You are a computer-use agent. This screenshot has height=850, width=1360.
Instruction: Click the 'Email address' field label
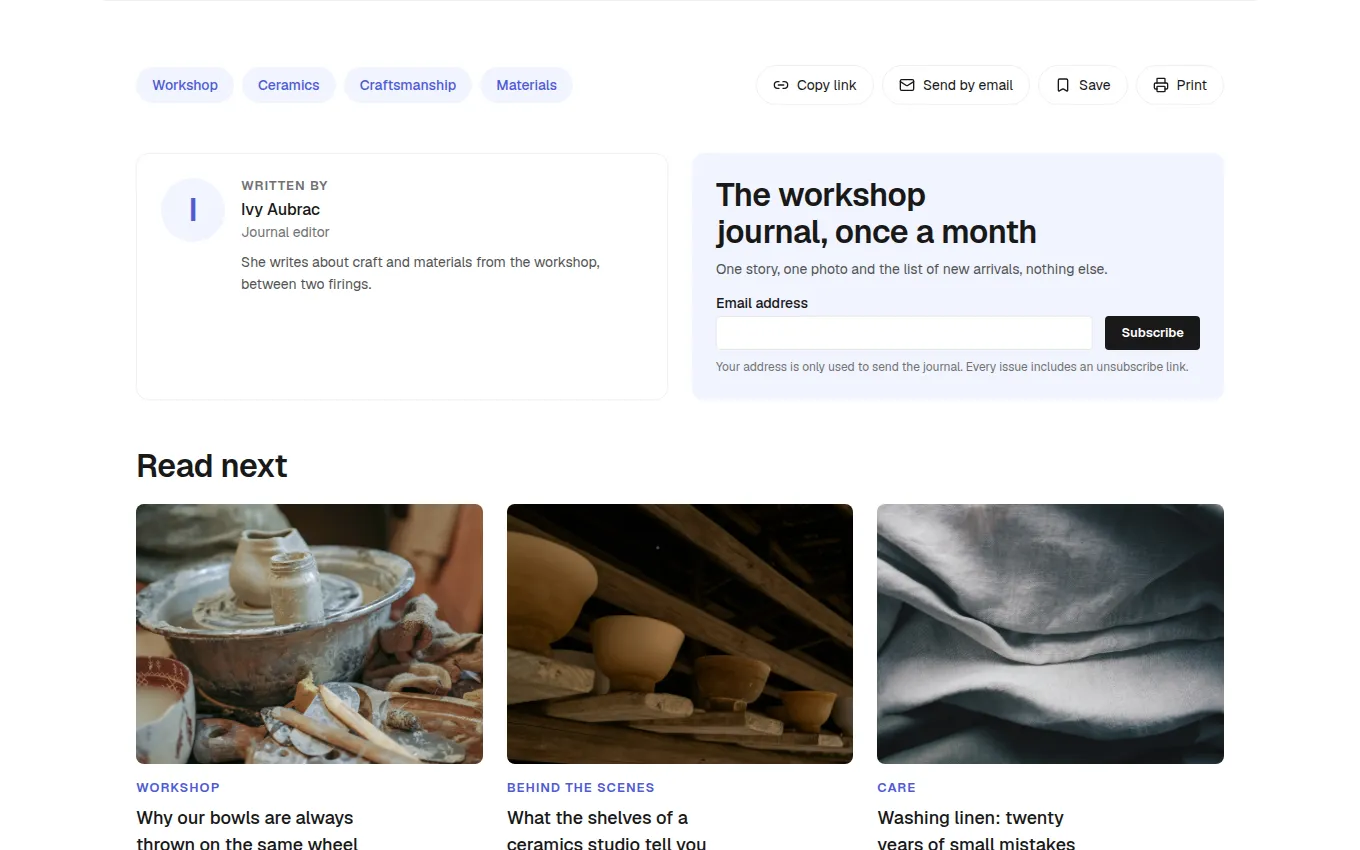(762, 303)
